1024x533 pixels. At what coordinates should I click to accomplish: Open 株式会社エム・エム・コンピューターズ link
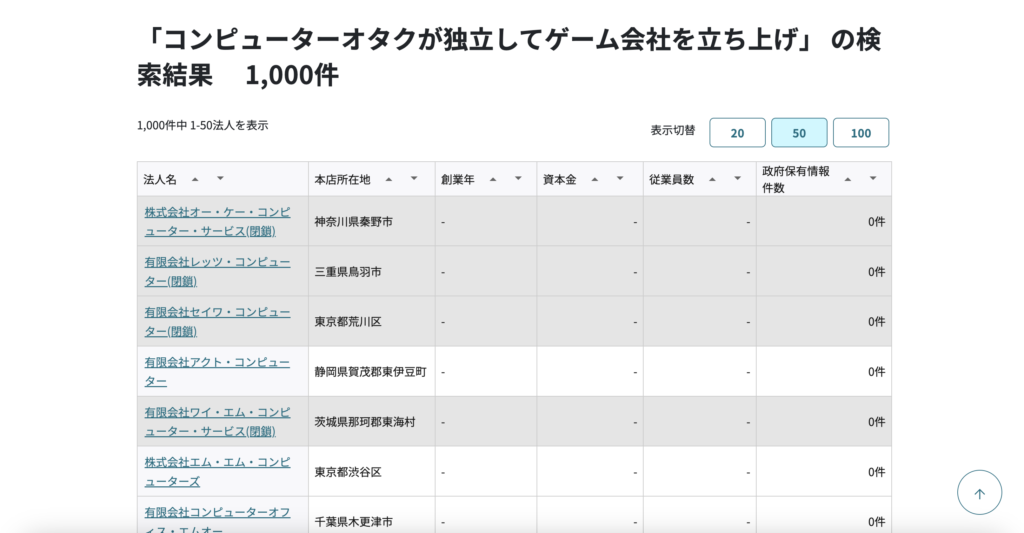pos(217,471)
